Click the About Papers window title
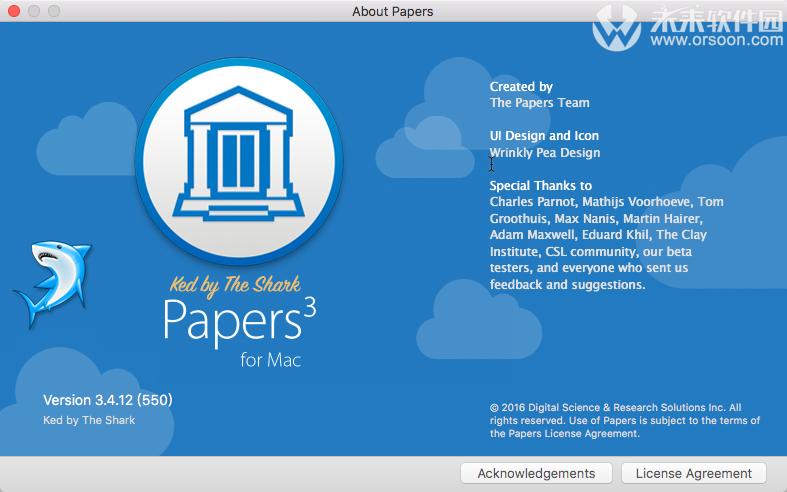Viewport: 787px width, 492px height. (x=393, y=11)
